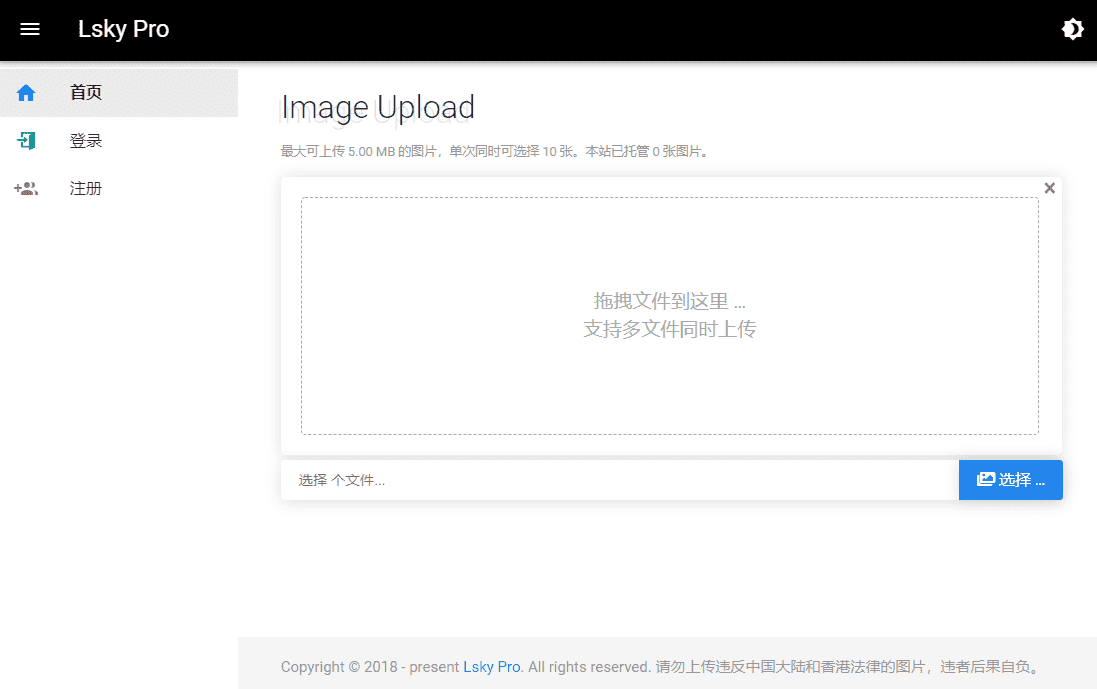Go to the 注册 sidebar entry
Screen dimensions: 1097x689
(x=86, y=189)
